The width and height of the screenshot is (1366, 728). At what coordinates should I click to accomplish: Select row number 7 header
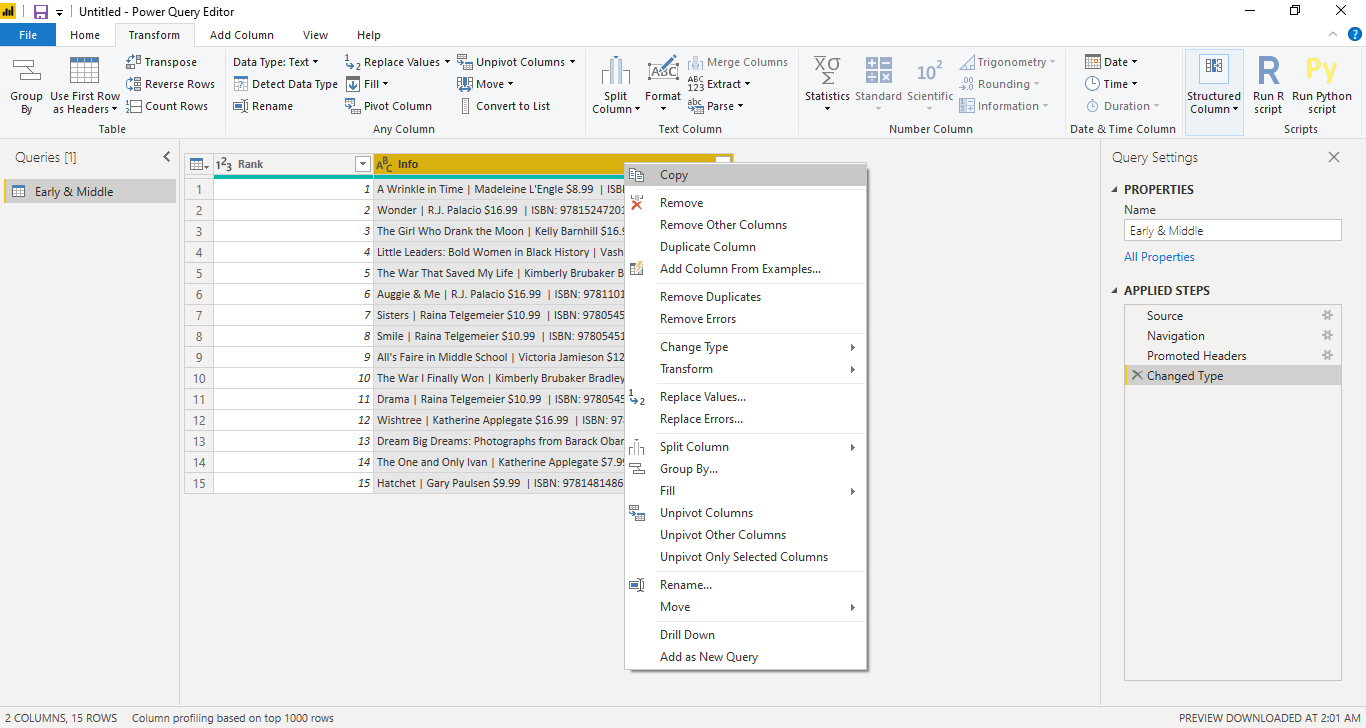(199, 315)
